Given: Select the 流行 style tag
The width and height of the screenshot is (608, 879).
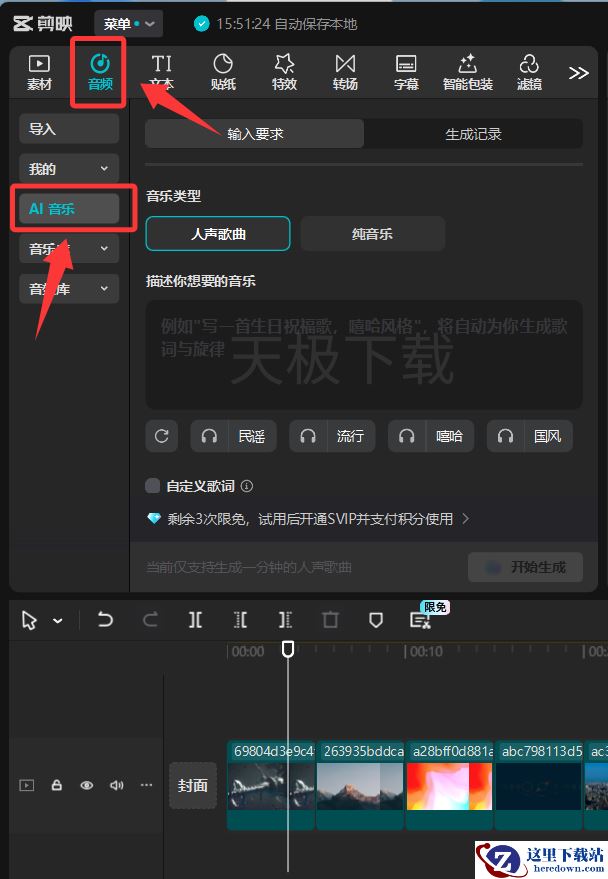Looking at the screenshot, I should [x=350, y=436].
